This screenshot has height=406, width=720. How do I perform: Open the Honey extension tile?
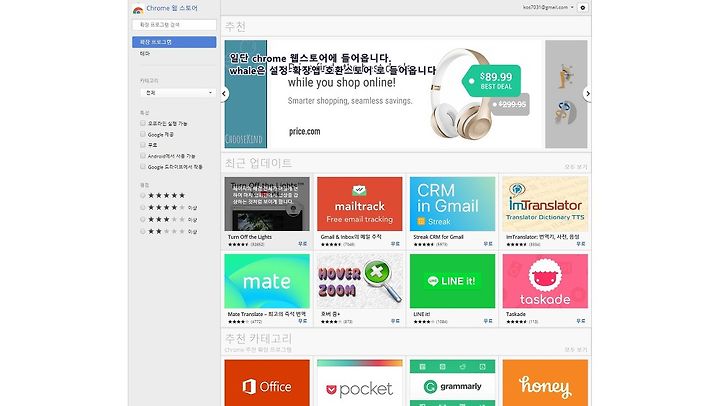pyautogui.click(x=545, y=383)
